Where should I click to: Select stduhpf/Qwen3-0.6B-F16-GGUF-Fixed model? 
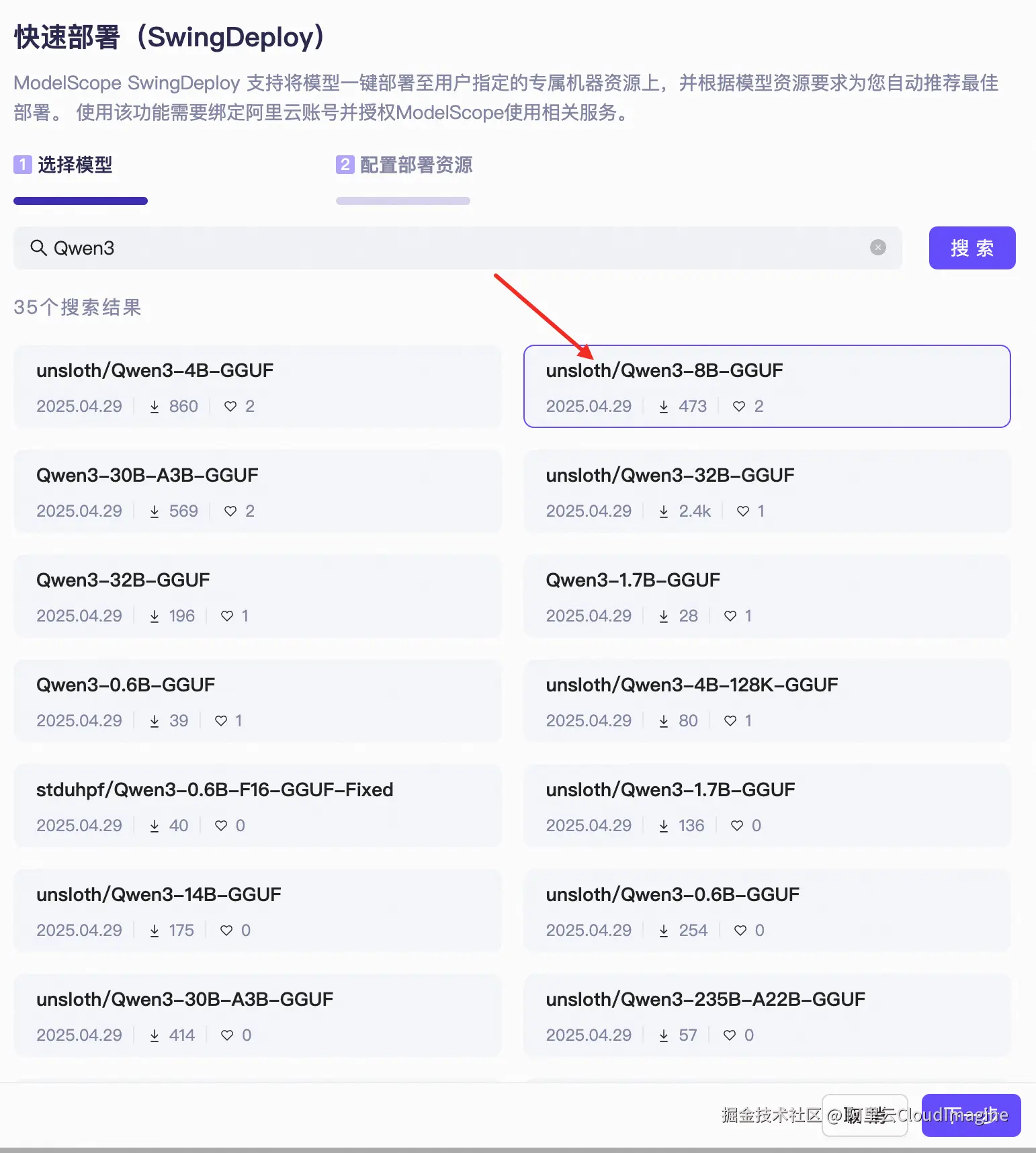point(257,806)
